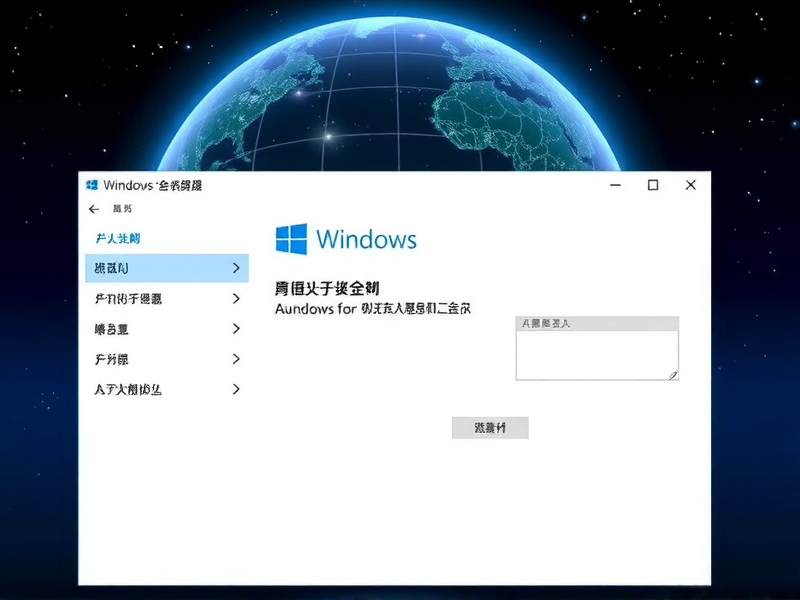
Task: Click the chevron beside the second sidebar entry
Action: click(x=236, y=298)
